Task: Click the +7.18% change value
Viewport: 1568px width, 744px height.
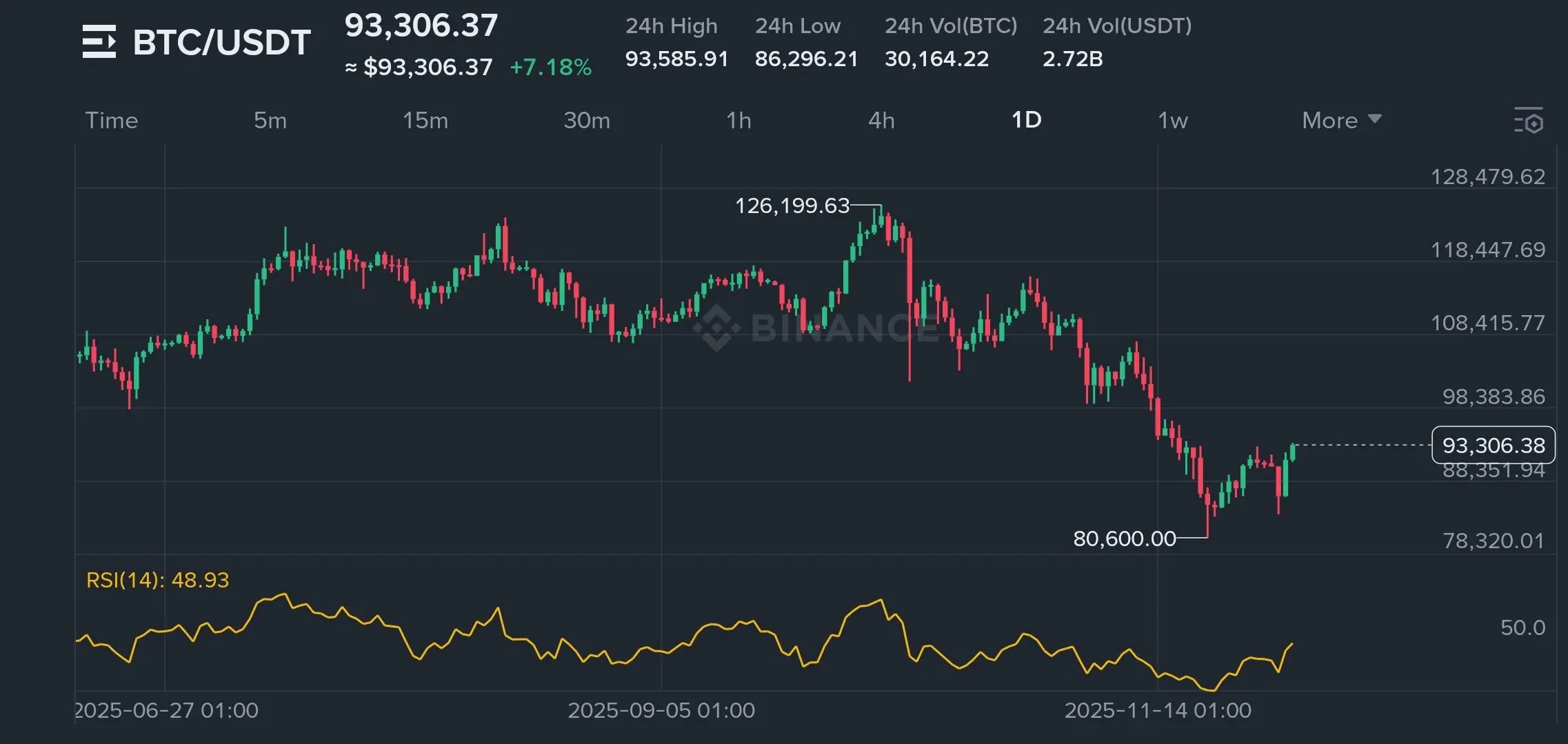Action: click(550, 67)
